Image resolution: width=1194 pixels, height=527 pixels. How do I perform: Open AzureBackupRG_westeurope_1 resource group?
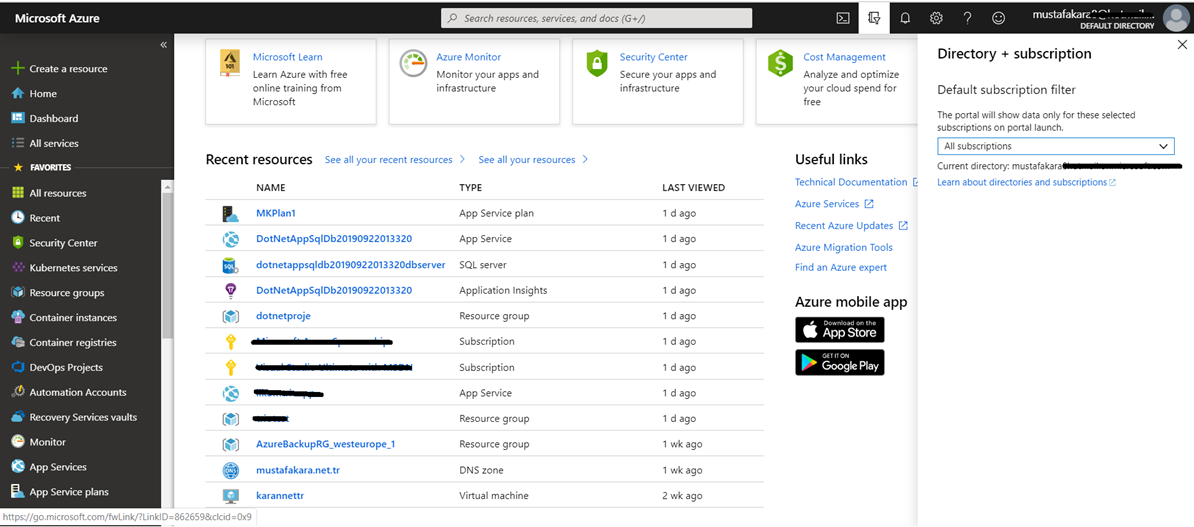pyautogui.click(x=325, y=444)
